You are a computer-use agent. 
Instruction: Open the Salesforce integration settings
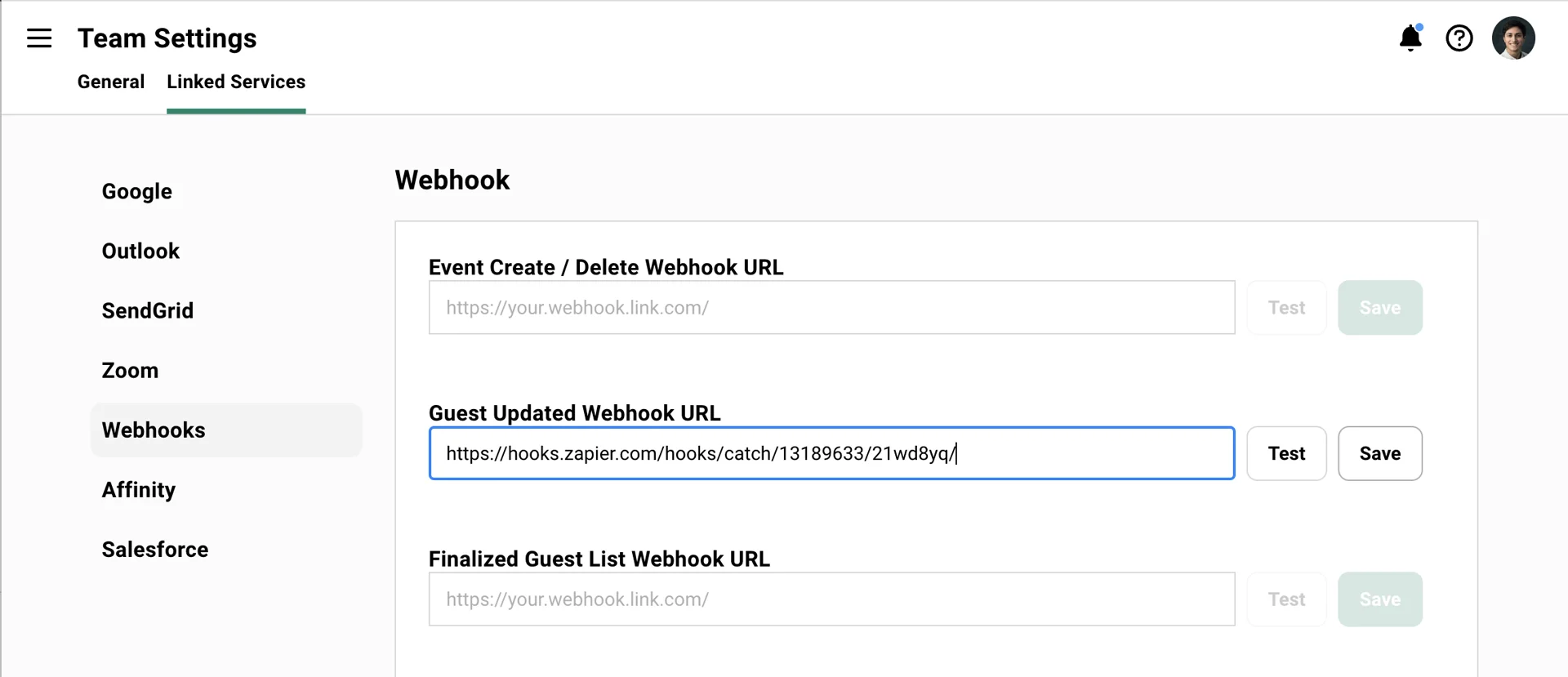(154, 550)
